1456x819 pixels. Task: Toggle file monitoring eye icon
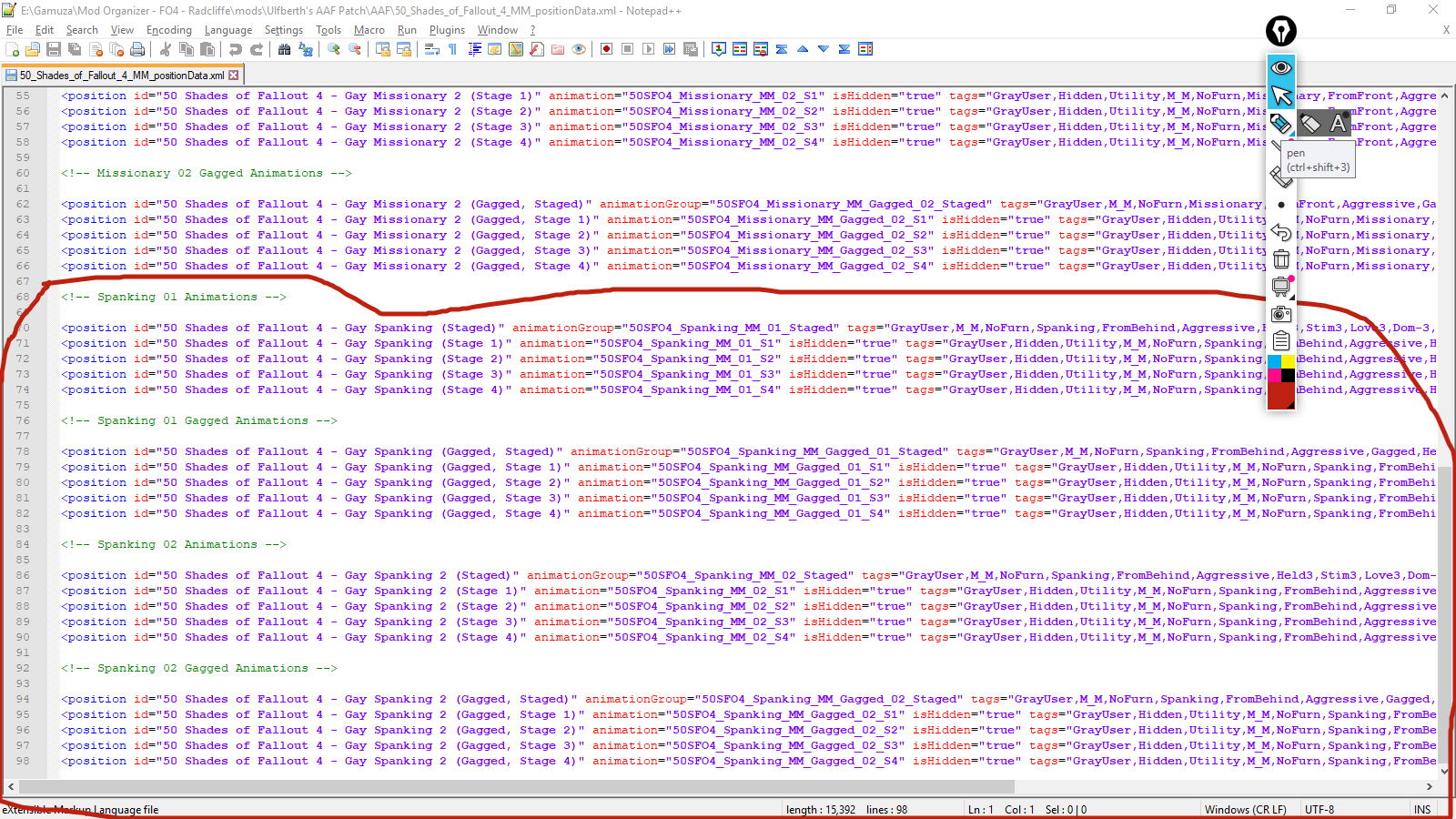(x=579, y=49)
